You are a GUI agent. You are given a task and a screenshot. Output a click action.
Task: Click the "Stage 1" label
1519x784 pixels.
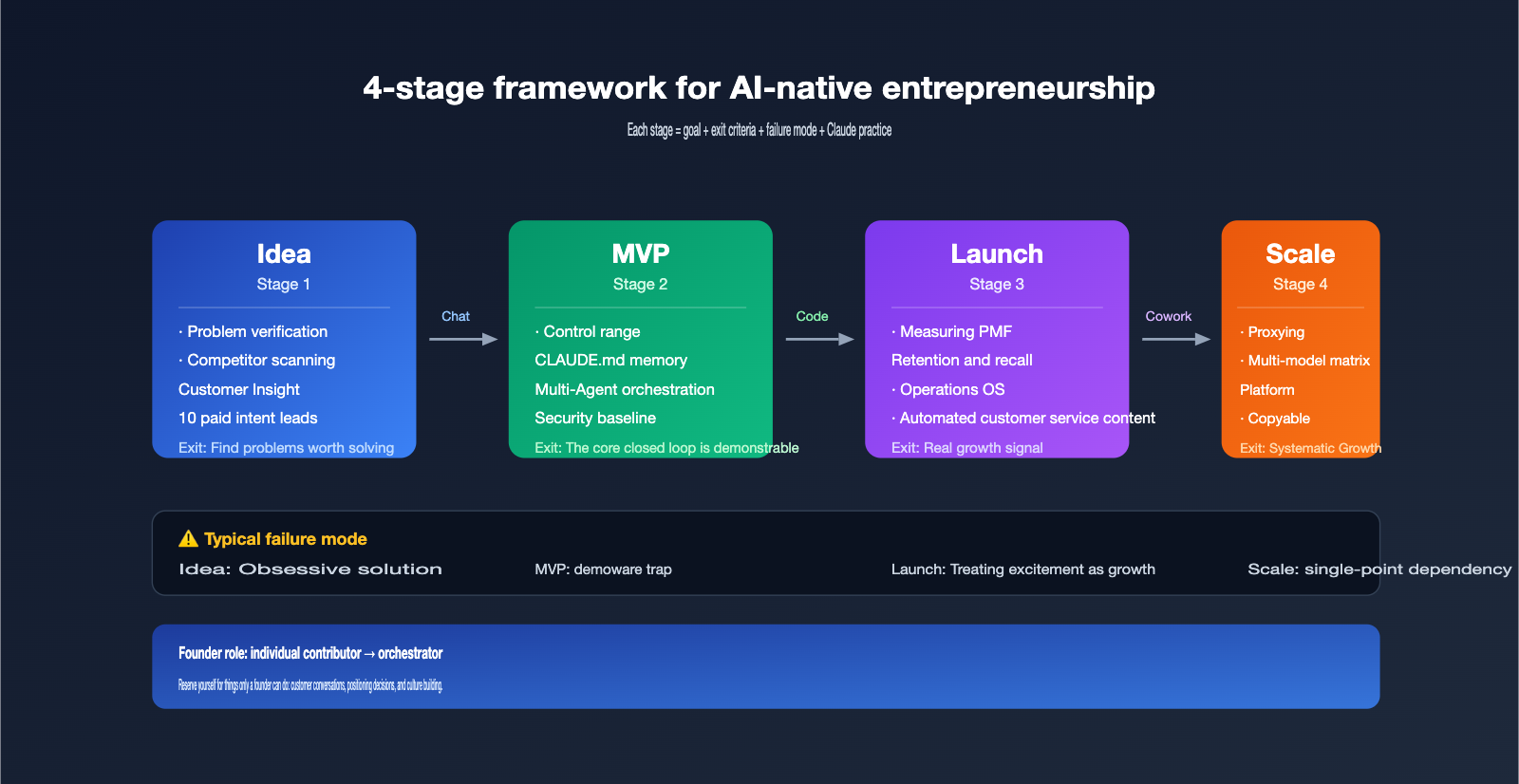pyautogui.click(x=284, y=284)
